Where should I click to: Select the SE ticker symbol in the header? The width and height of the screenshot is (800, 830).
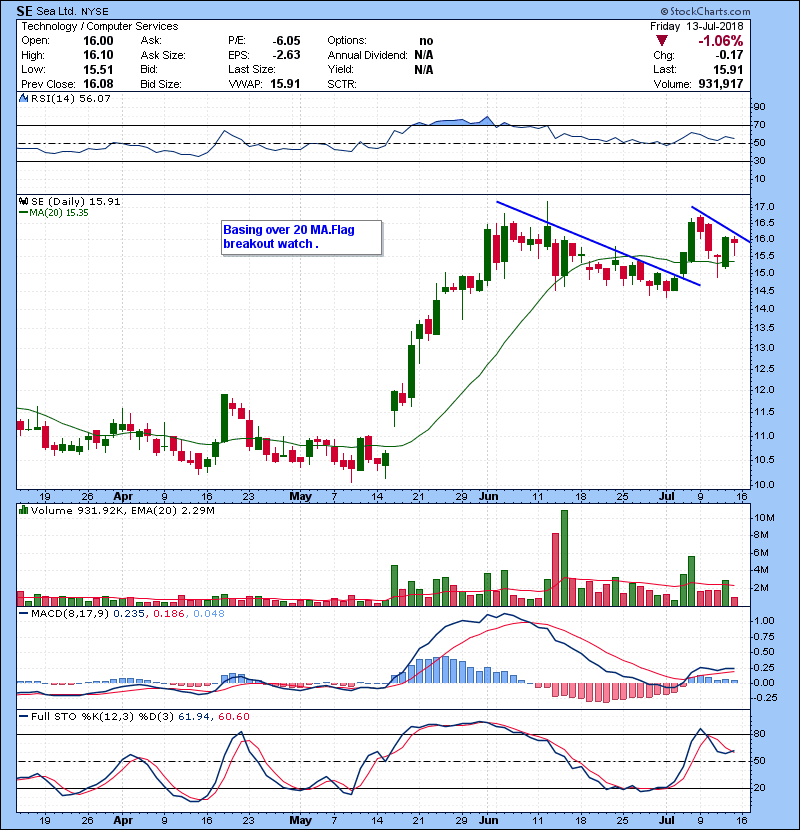click(x=24, y=11)
